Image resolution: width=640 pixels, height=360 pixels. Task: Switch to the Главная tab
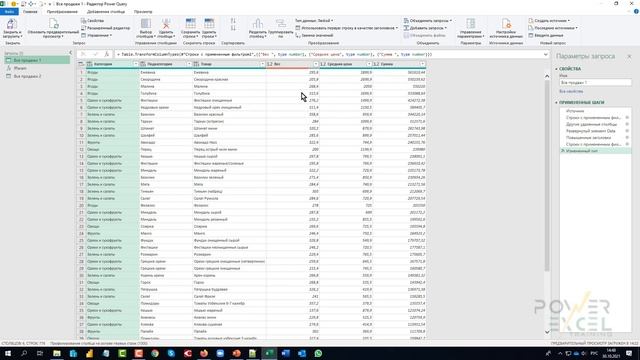tap(30, 11)
